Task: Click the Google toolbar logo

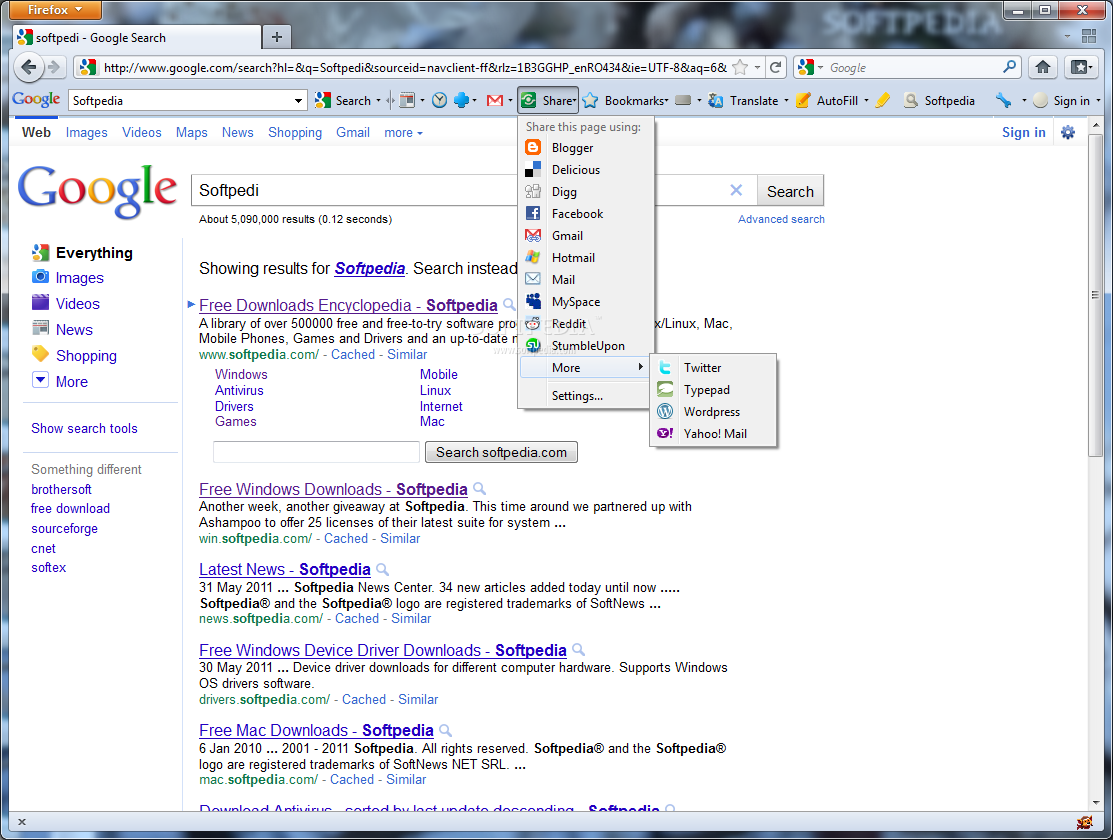Action: (36, 99)
